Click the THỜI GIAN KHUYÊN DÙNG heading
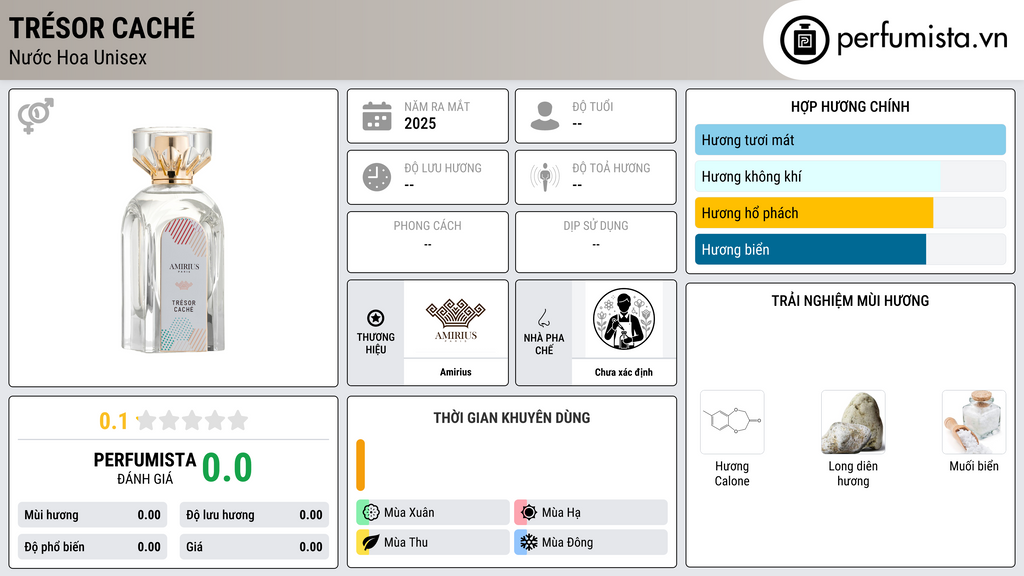Screen dimensions: 1024x576 point(512,418)
